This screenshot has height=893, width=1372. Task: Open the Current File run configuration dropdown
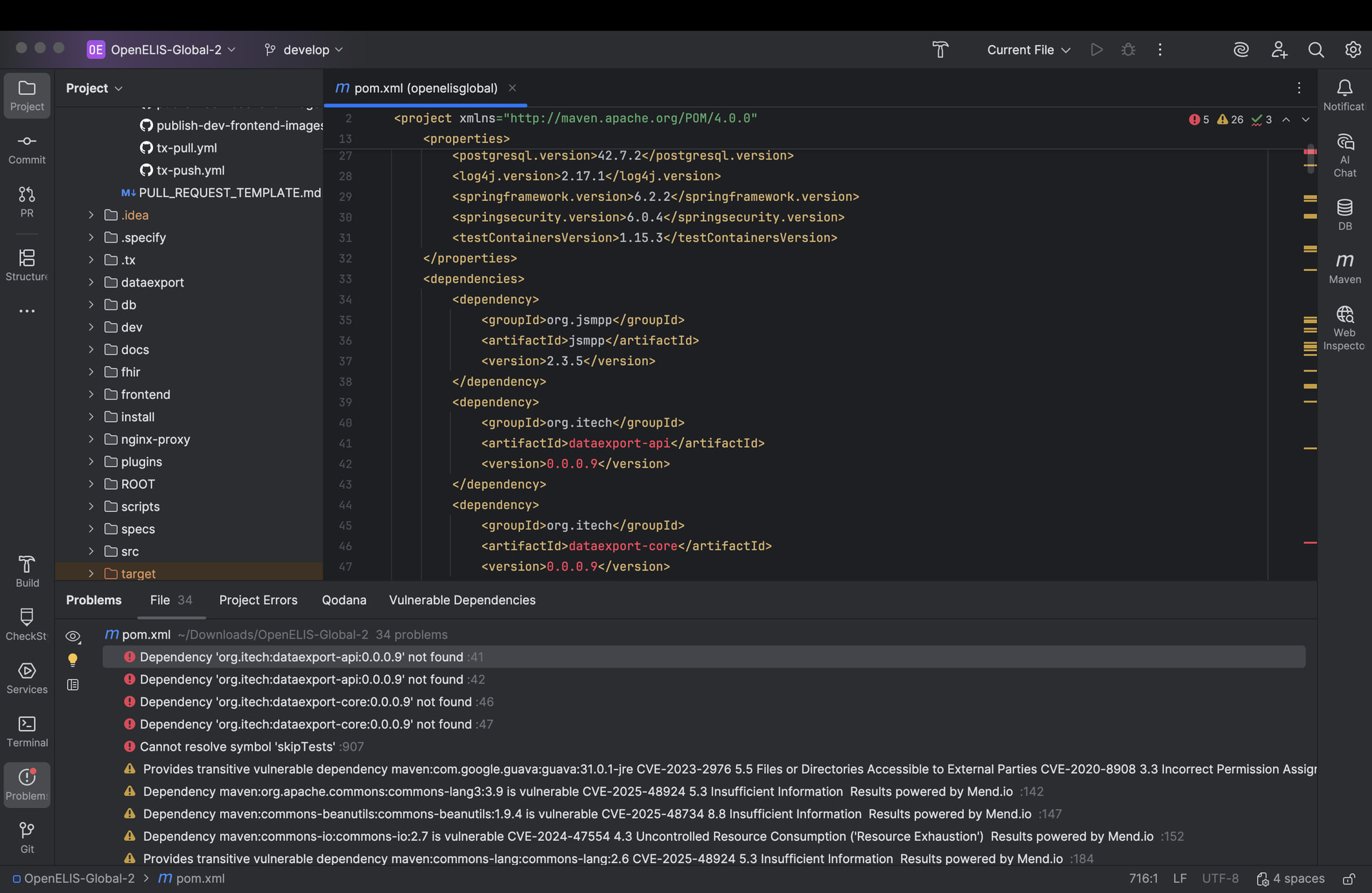[1028, 49]
